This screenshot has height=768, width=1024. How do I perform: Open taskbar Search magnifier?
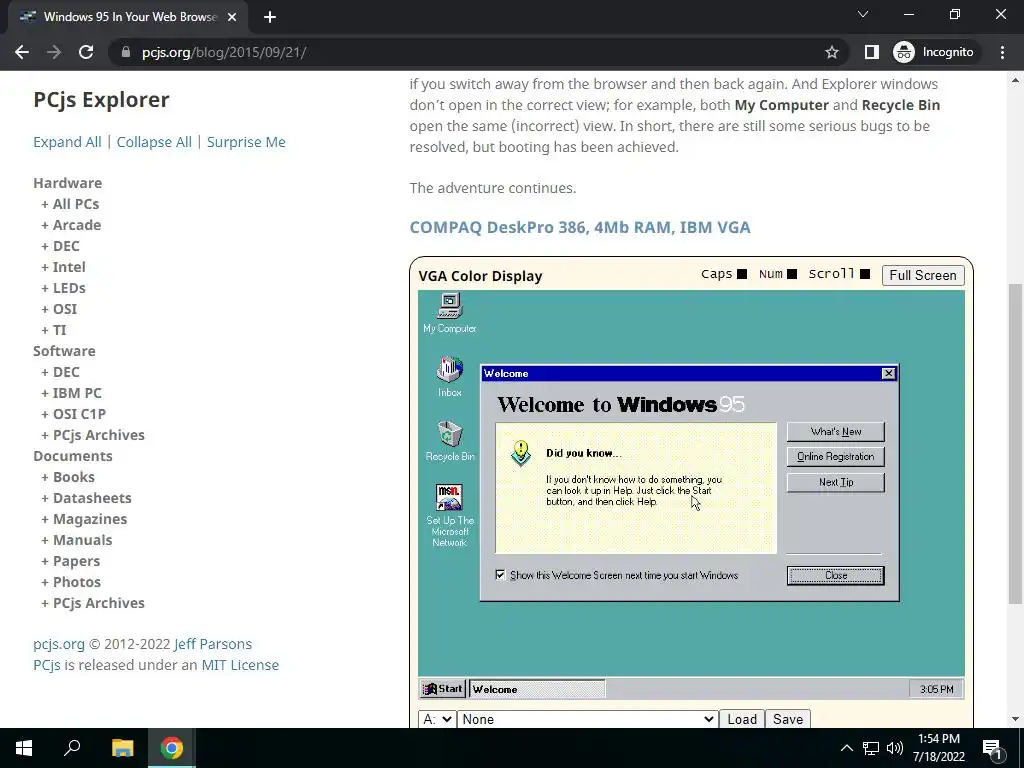[72, 748]
